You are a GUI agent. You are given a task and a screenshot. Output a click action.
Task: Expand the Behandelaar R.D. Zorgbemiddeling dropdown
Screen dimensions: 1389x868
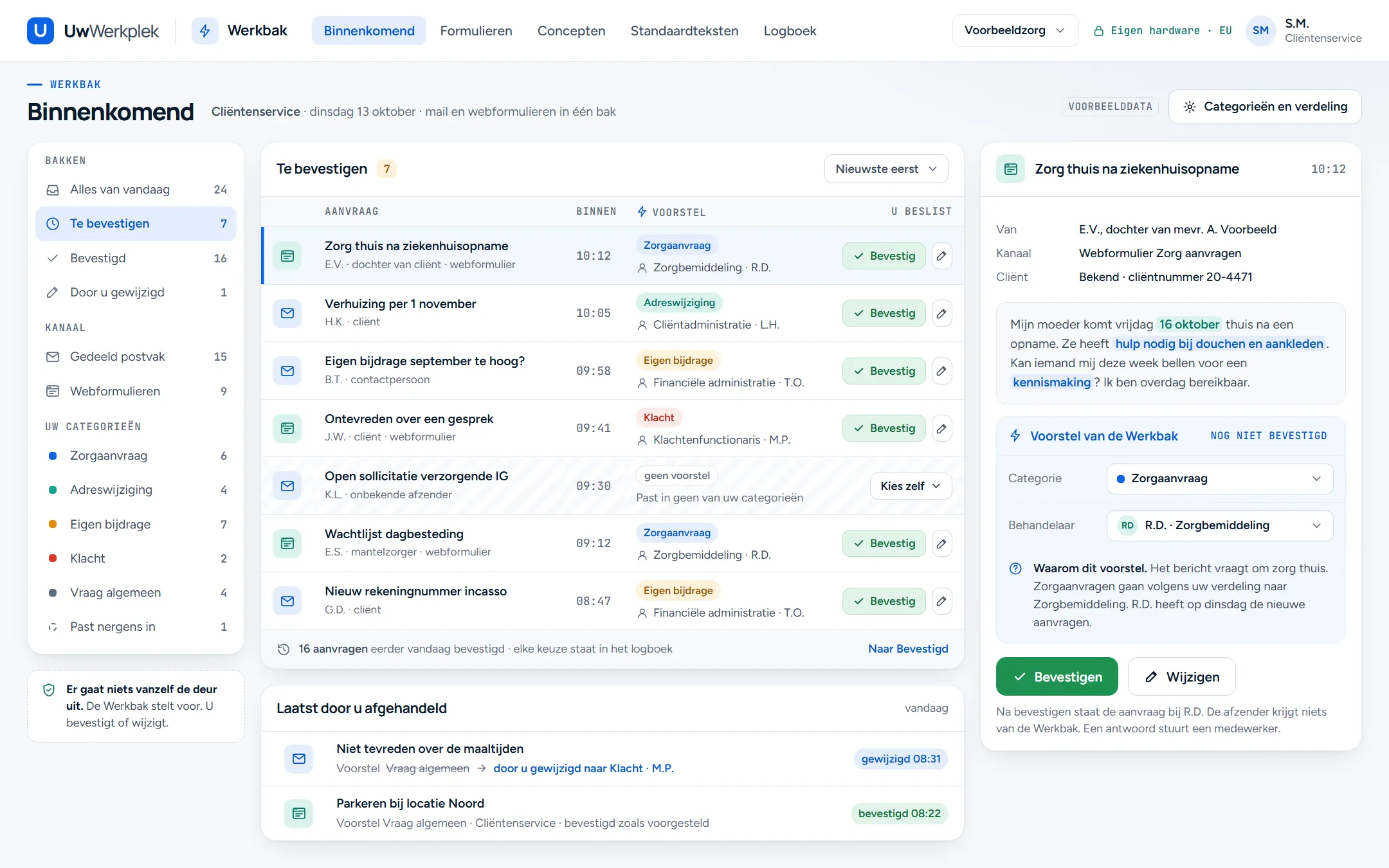click(1219, 525)
